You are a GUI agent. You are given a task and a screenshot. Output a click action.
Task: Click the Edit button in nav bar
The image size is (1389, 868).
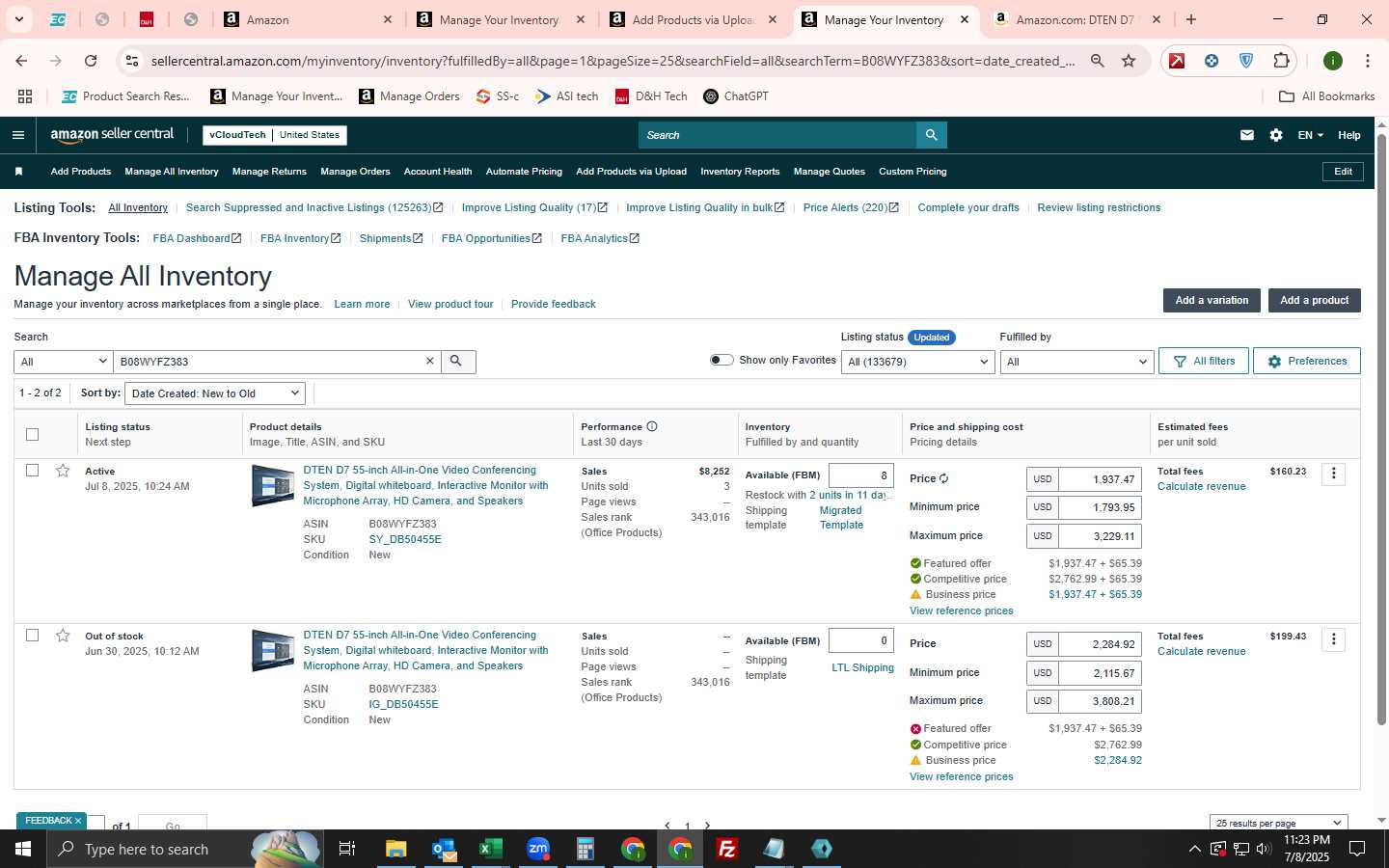[1343, 172]
